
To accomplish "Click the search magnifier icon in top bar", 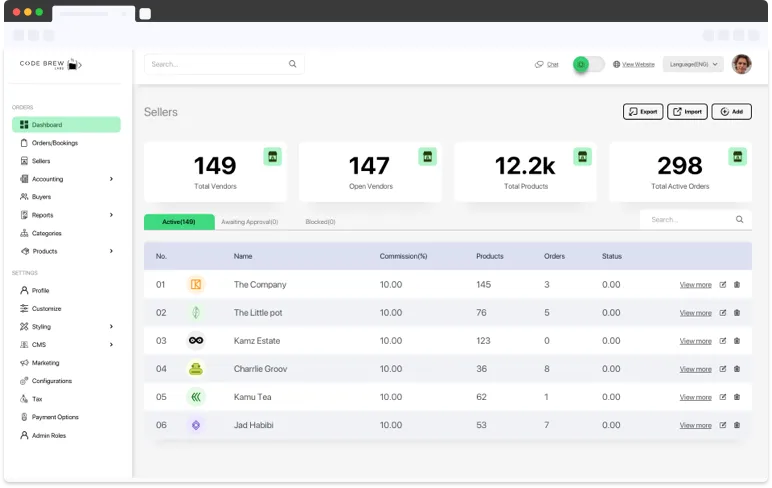I will [x=293, y=64].
